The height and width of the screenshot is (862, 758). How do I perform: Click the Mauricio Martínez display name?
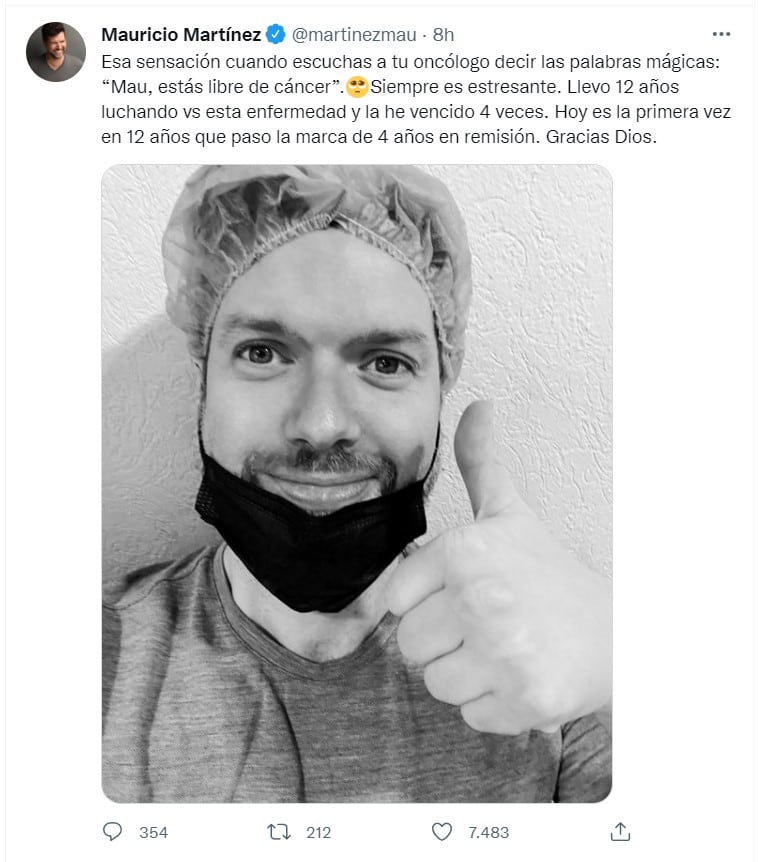coord(181,35)
